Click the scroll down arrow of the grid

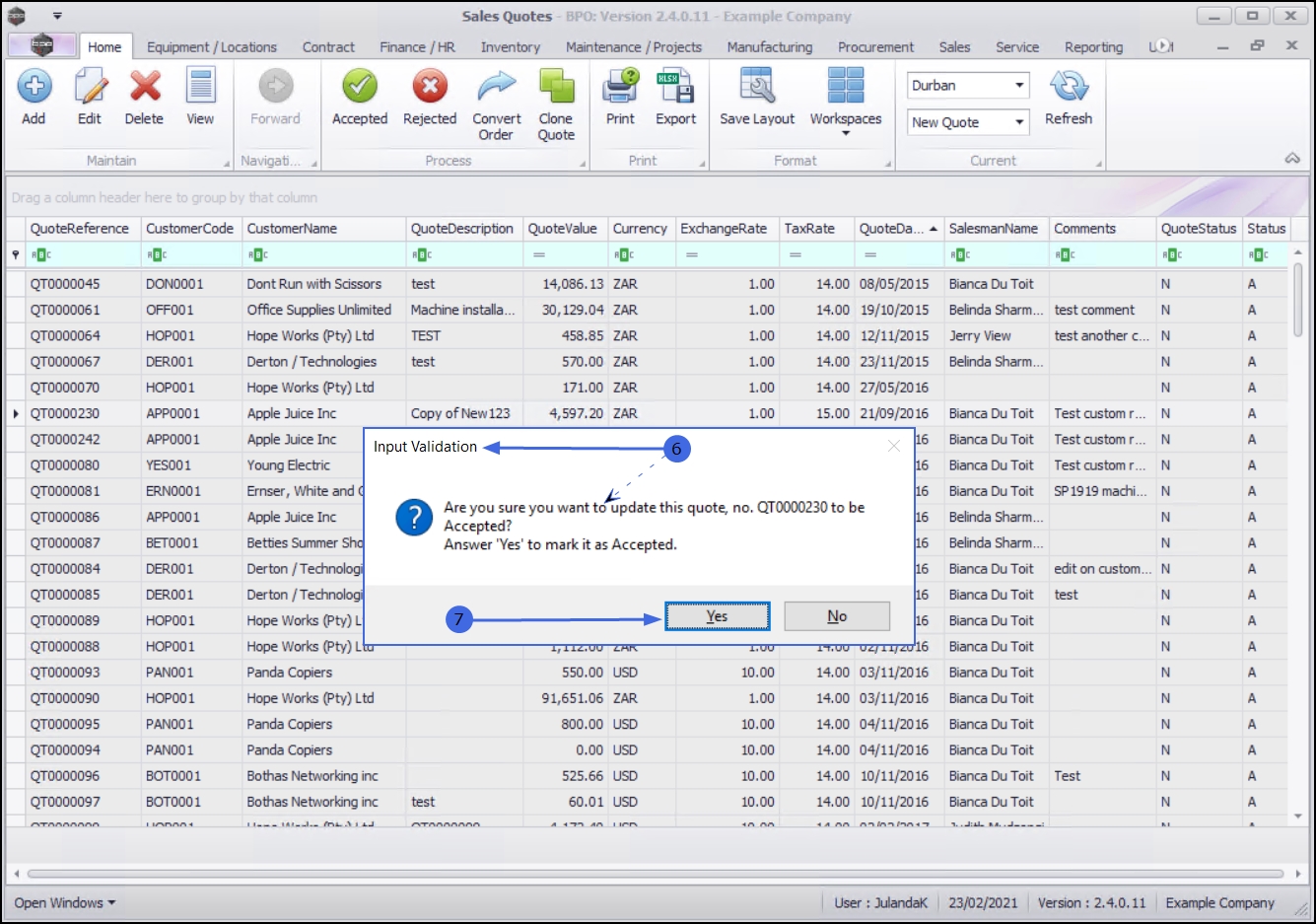1298,817
